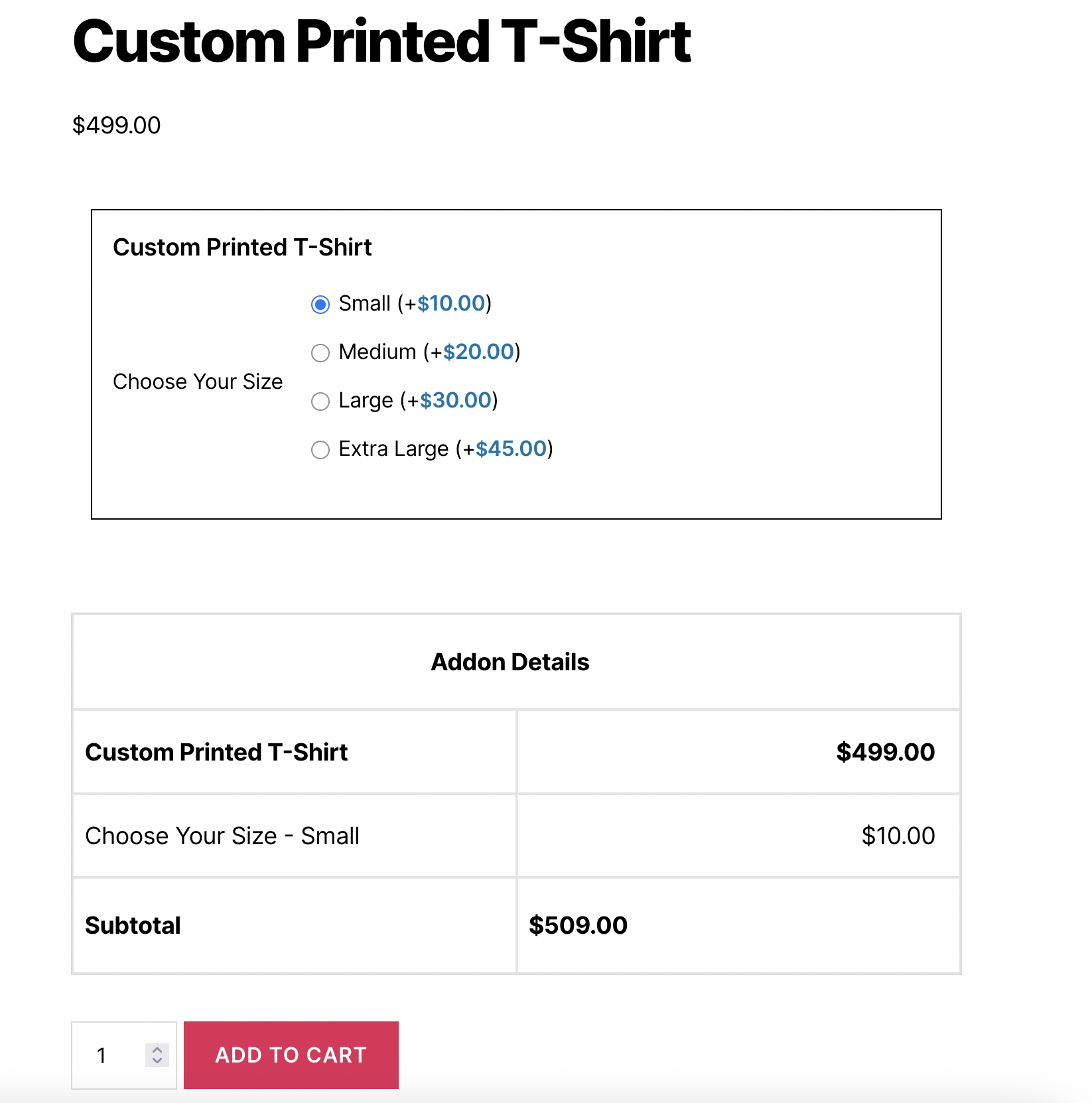1092x1103 pixels.
Task: Click the Subtotal label in the table
Action: (133, 925)
